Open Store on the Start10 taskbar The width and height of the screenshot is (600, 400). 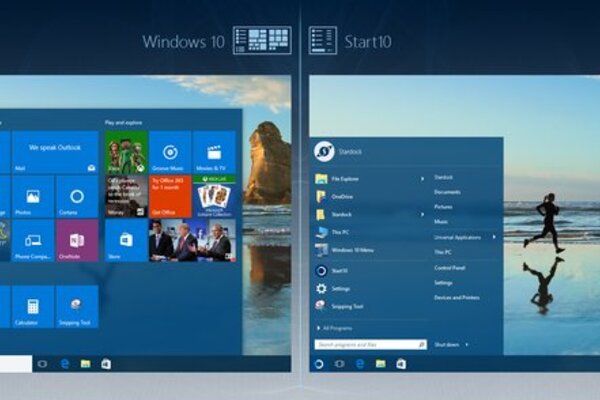[x=401, y=364]
